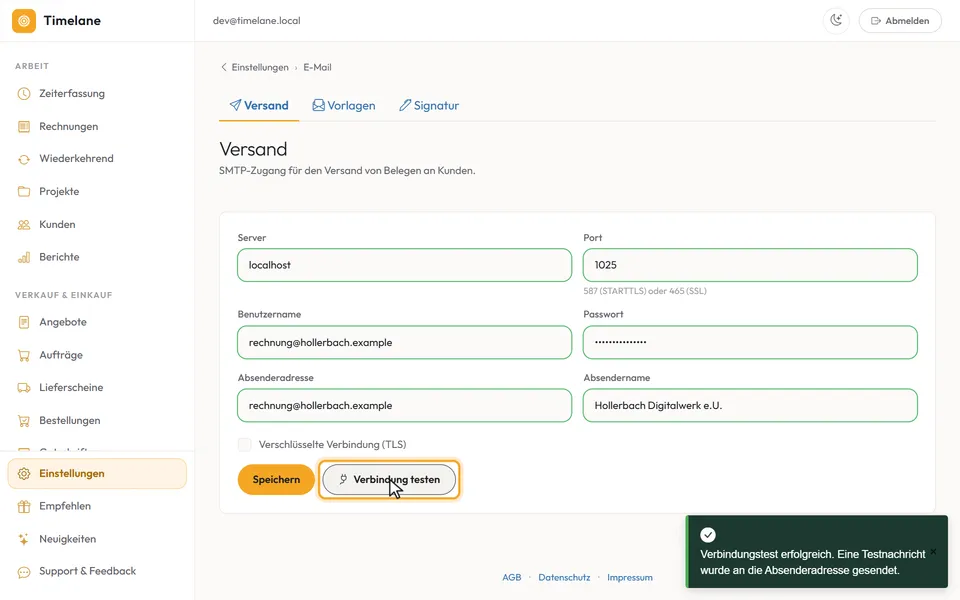Viewport: 960px width, 600px height.
Task: Click the Signatur pen icon
Action: pos(405,105)
